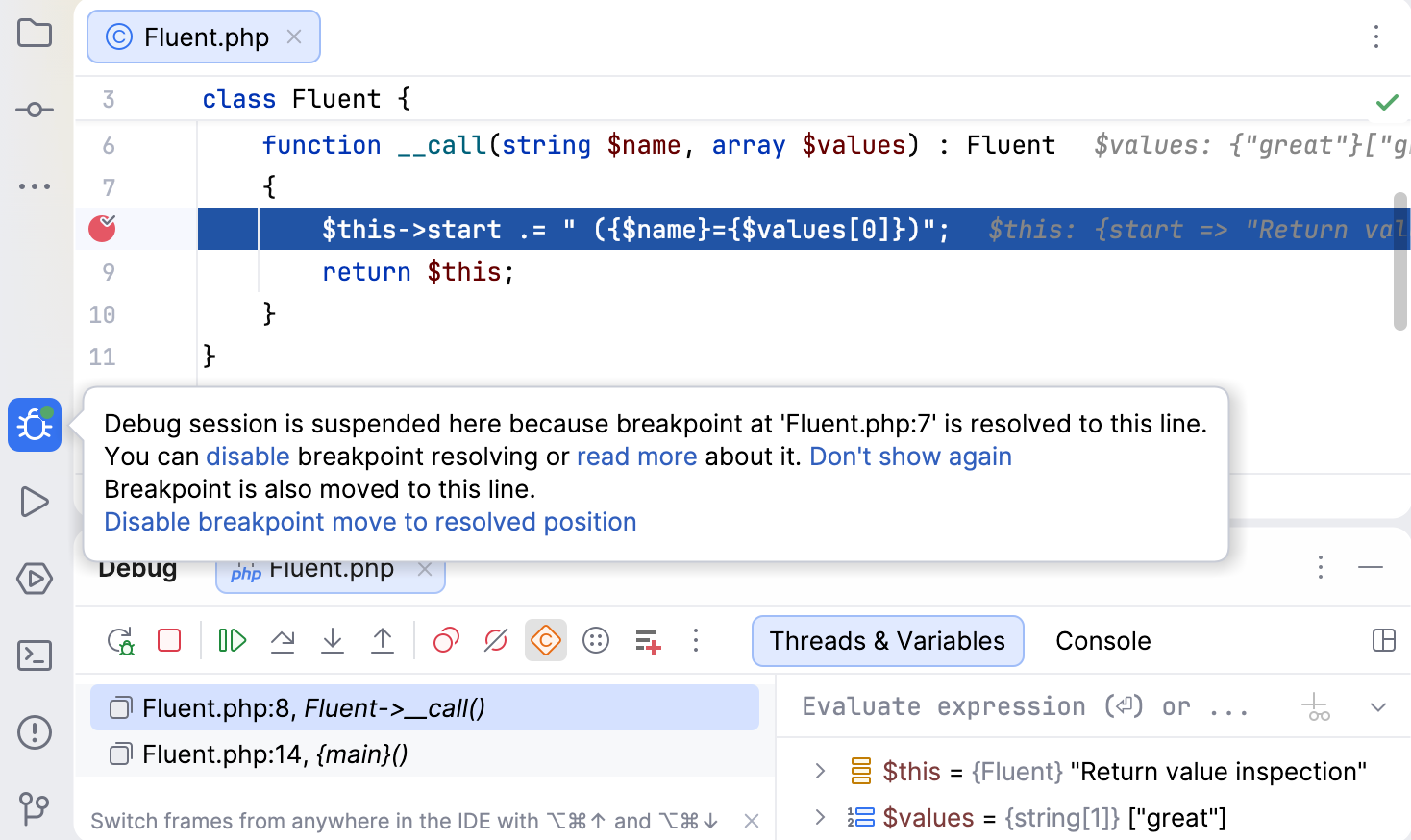Open the Problems tool window
The image size is (1411, 840).
tap(35, 732)
